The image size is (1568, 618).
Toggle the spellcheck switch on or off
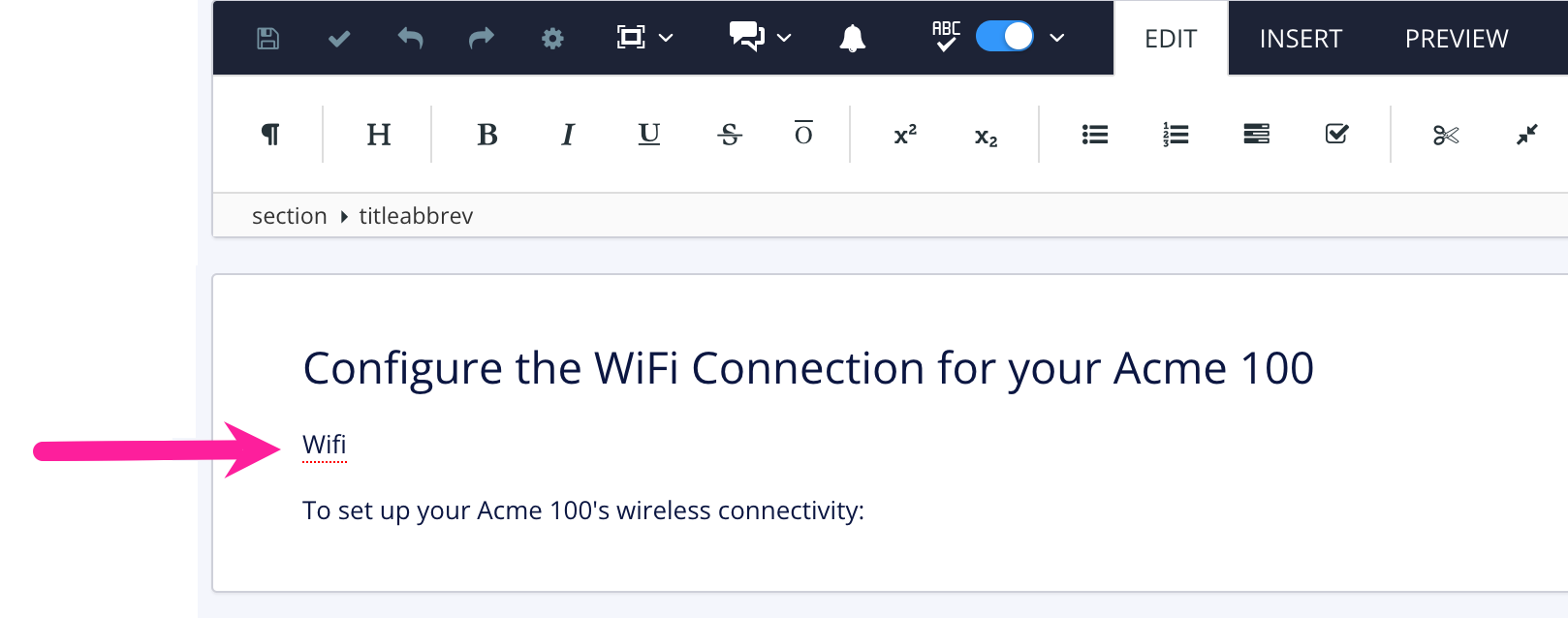(1004, 36)
